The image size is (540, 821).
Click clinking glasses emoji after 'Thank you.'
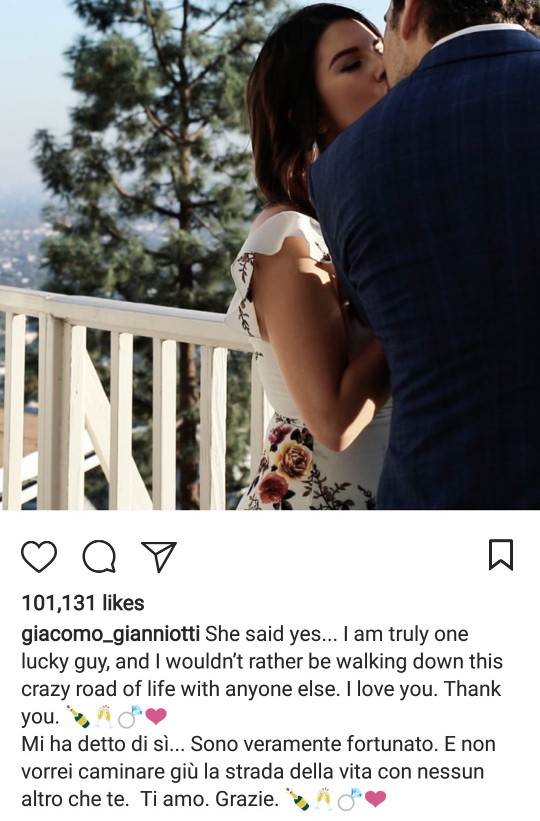(104, 716)
